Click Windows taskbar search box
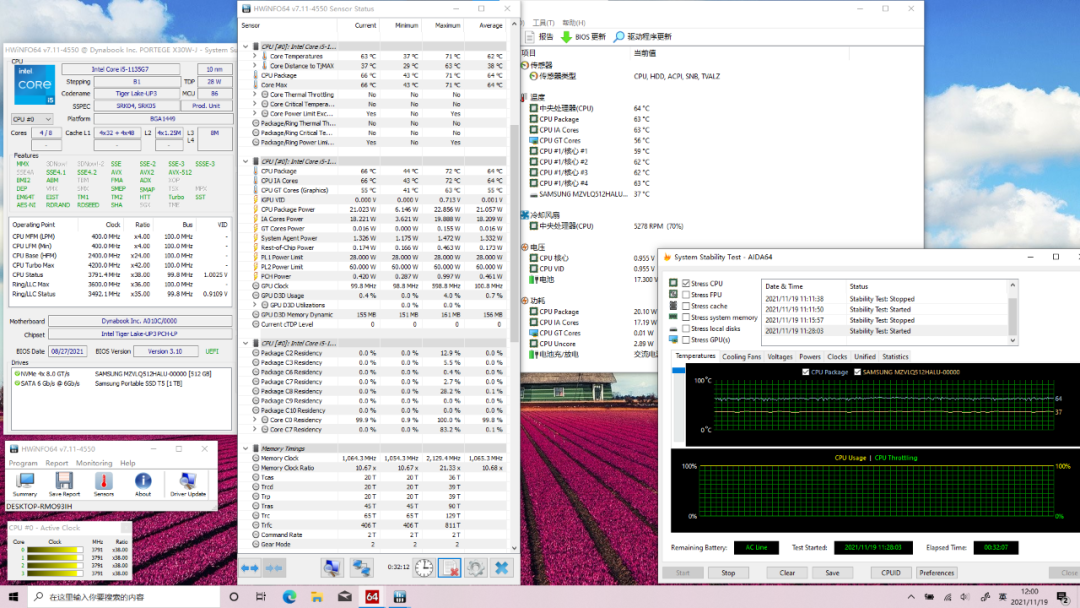1080x608 pixels. (125, 596)
